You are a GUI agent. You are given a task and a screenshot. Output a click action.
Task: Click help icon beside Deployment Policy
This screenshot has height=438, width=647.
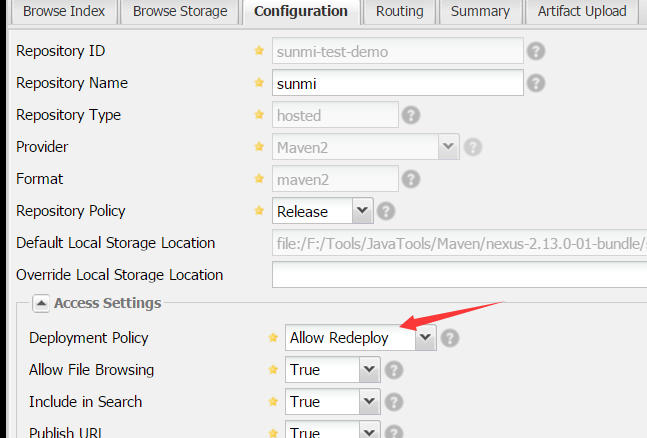point(450,338)
